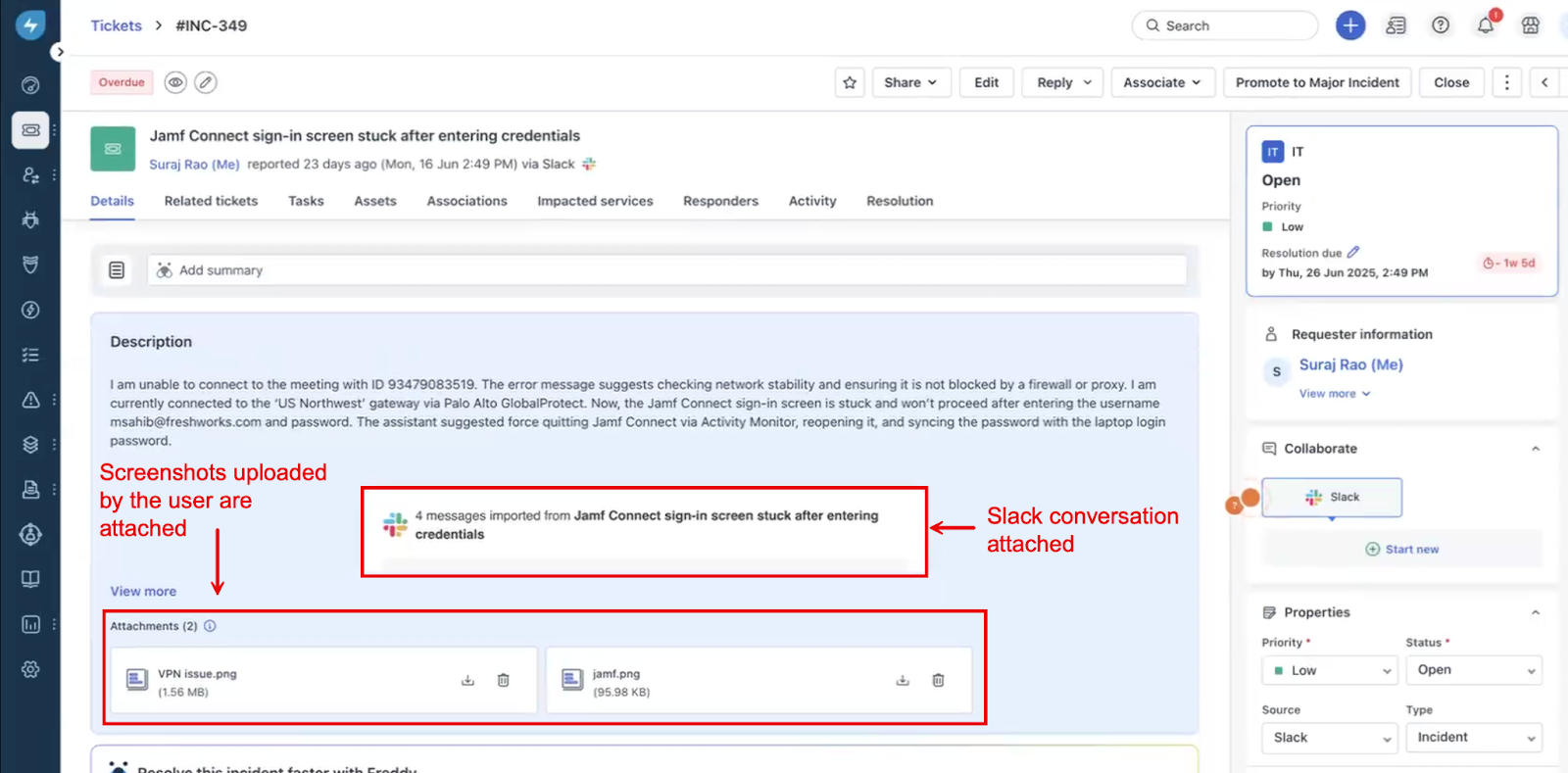
Task: Open the shield sidebar icon
Action: [x=30, y=265]
